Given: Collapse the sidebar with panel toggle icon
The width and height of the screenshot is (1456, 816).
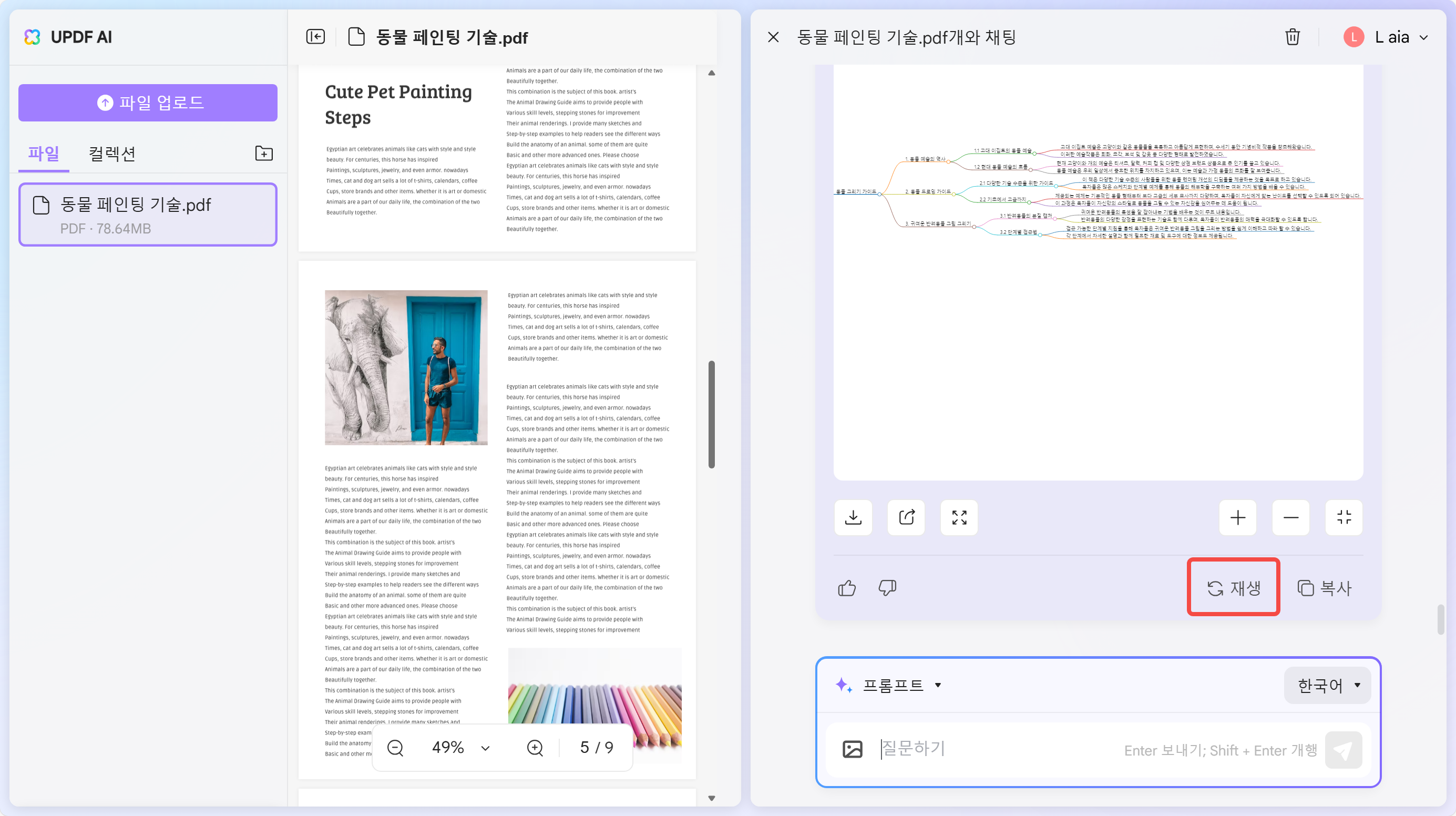Looking at the screenshot, I should (x=315, y=37).
